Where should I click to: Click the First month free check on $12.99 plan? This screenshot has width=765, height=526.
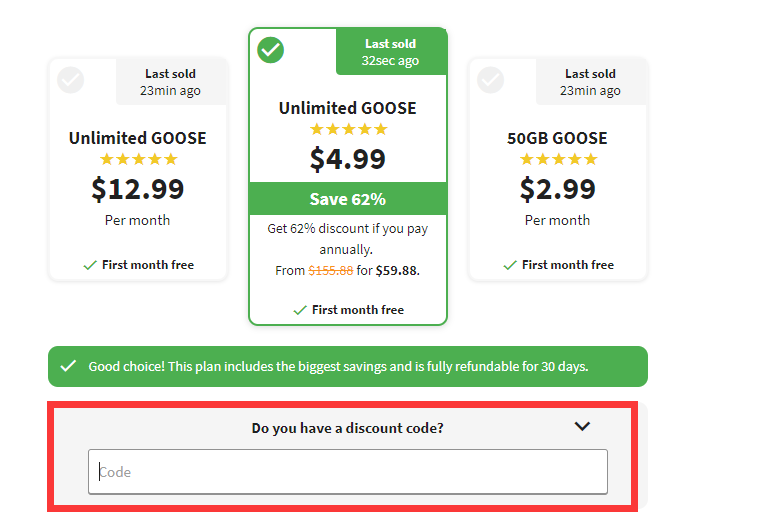point(90,265)
